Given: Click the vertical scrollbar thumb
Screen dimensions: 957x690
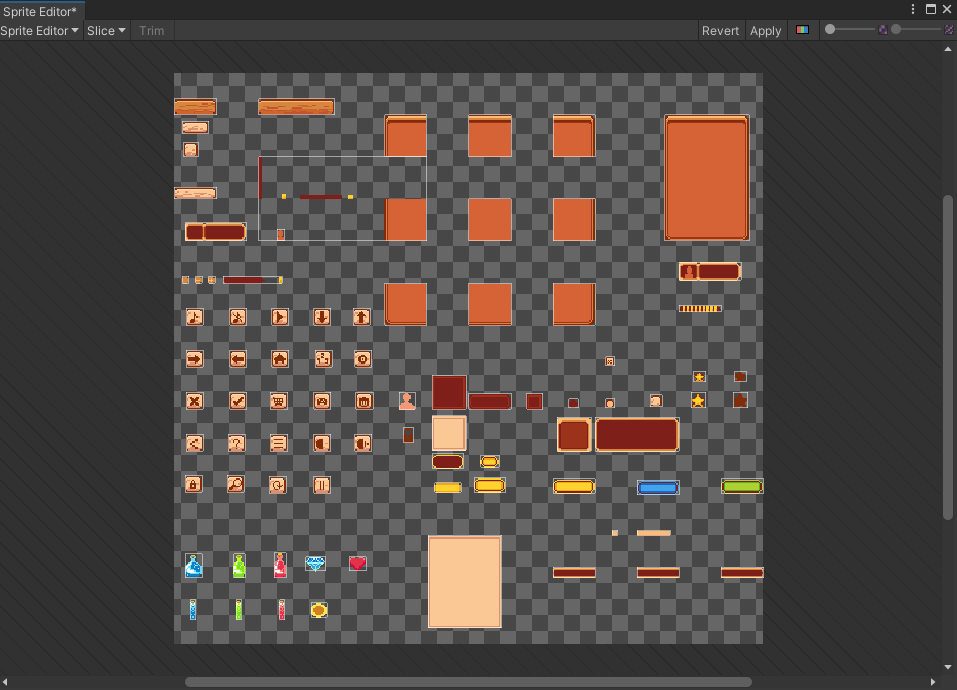Looking at the screenshot, I should click(x=948, y=358).
